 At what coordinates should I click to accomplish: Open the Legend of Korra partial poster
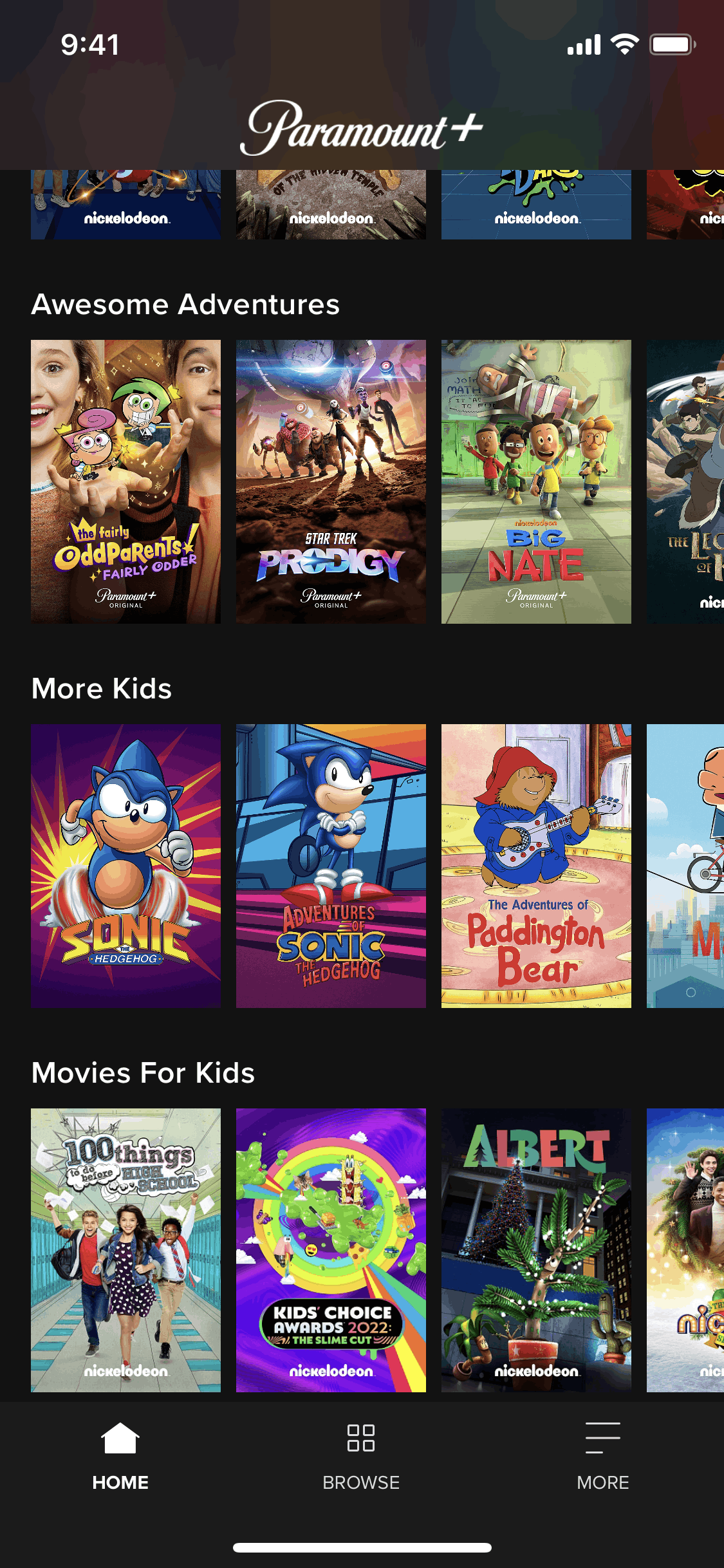pos(685,481)
